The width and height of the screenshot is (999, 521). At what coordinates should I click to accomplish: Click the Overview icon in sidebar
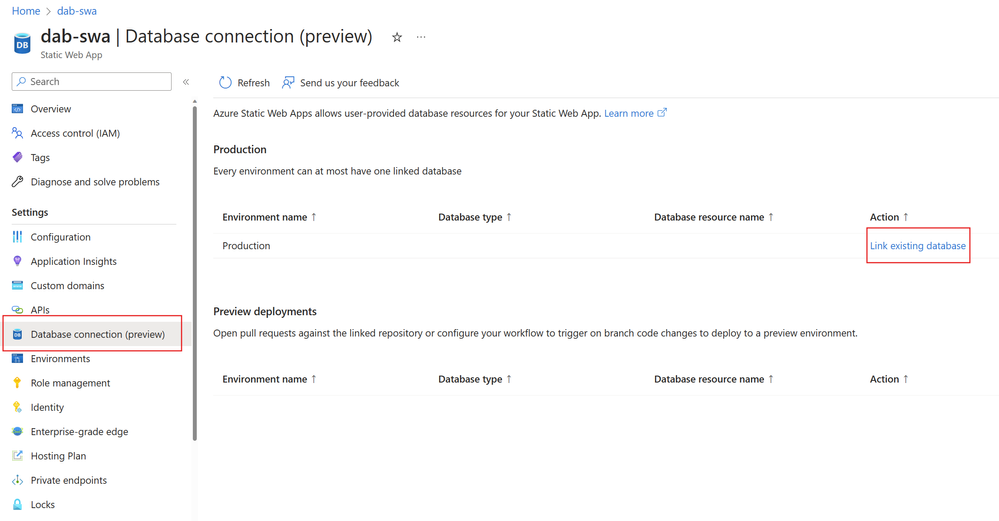[x=17, y=109]
